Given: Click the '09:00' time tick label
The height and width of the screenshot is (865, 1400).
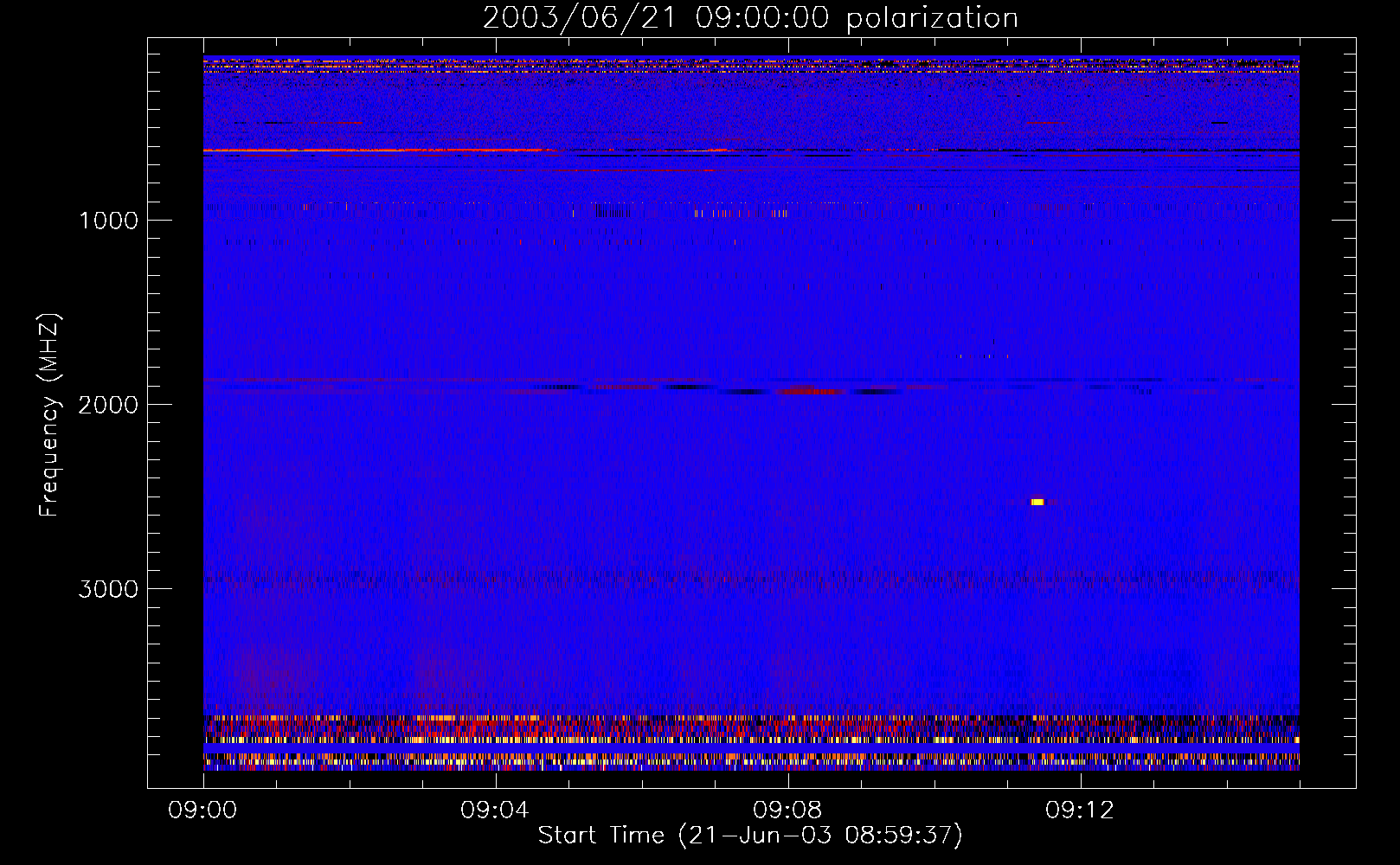Looking at the screenshot, I should point(202,811).
